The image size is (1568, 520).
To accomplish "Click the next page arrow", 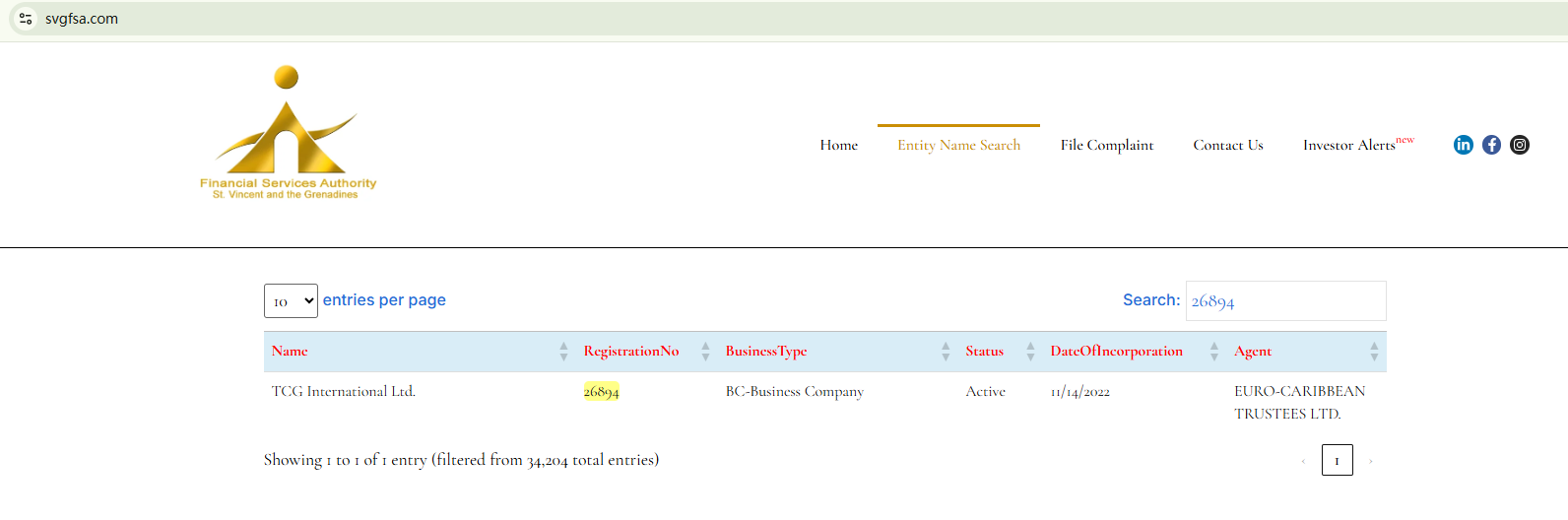I will pyautogui.click(x=1370, y=461).
